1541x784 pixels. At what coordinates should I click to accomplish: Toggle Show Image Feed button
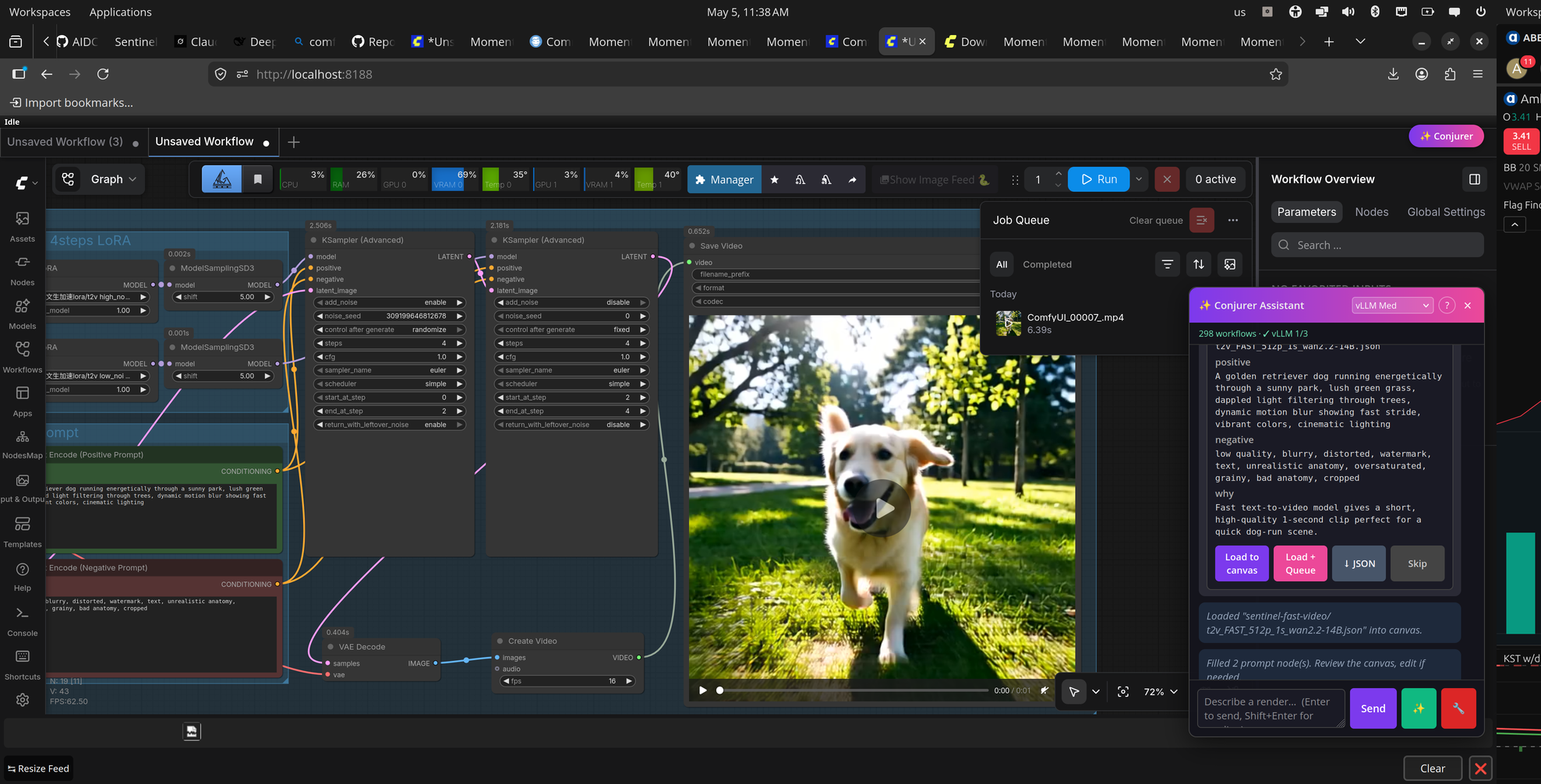[x=935, y=180]
